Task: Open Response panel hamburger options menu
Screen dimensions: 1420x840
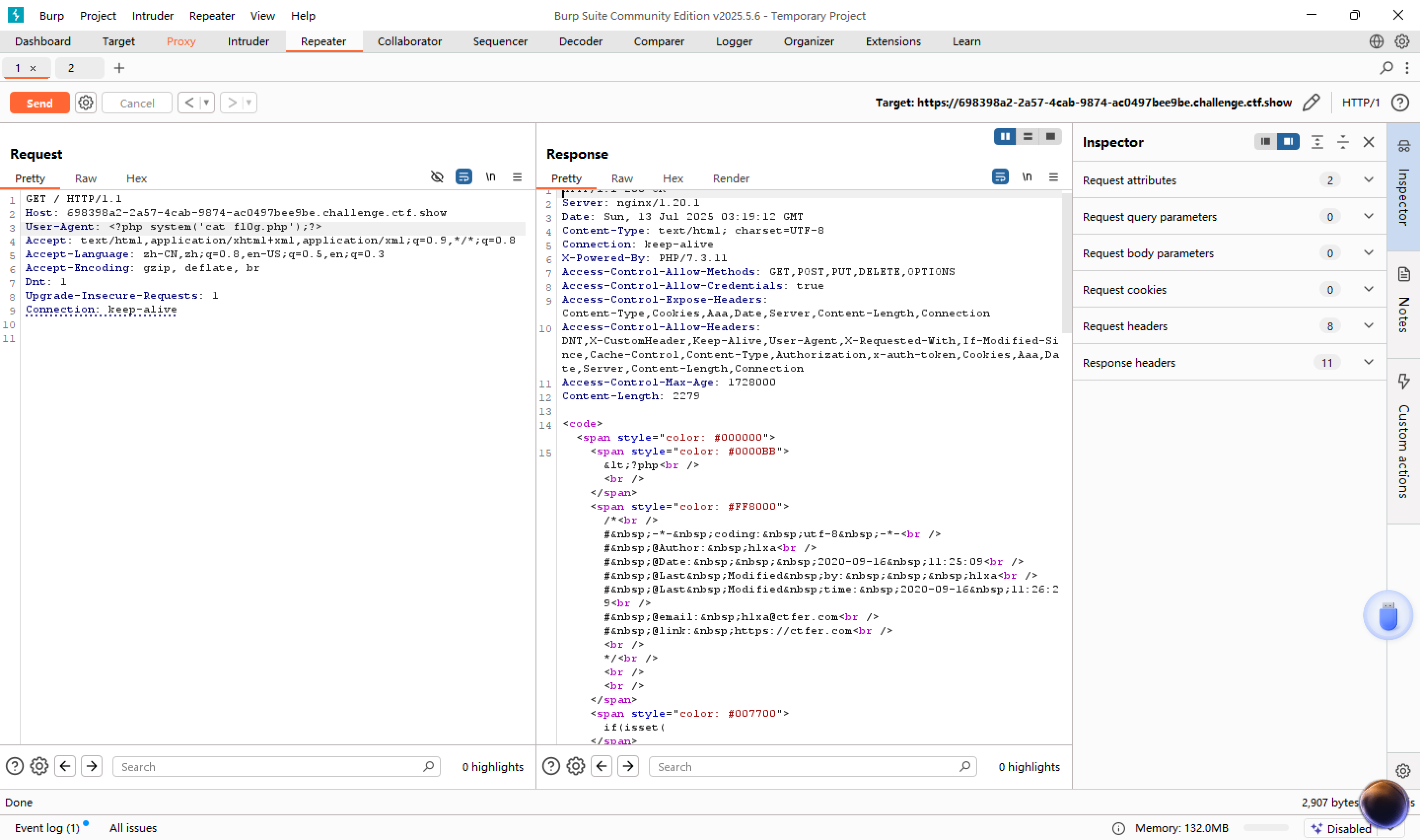Action: (x=1053, y=177)
